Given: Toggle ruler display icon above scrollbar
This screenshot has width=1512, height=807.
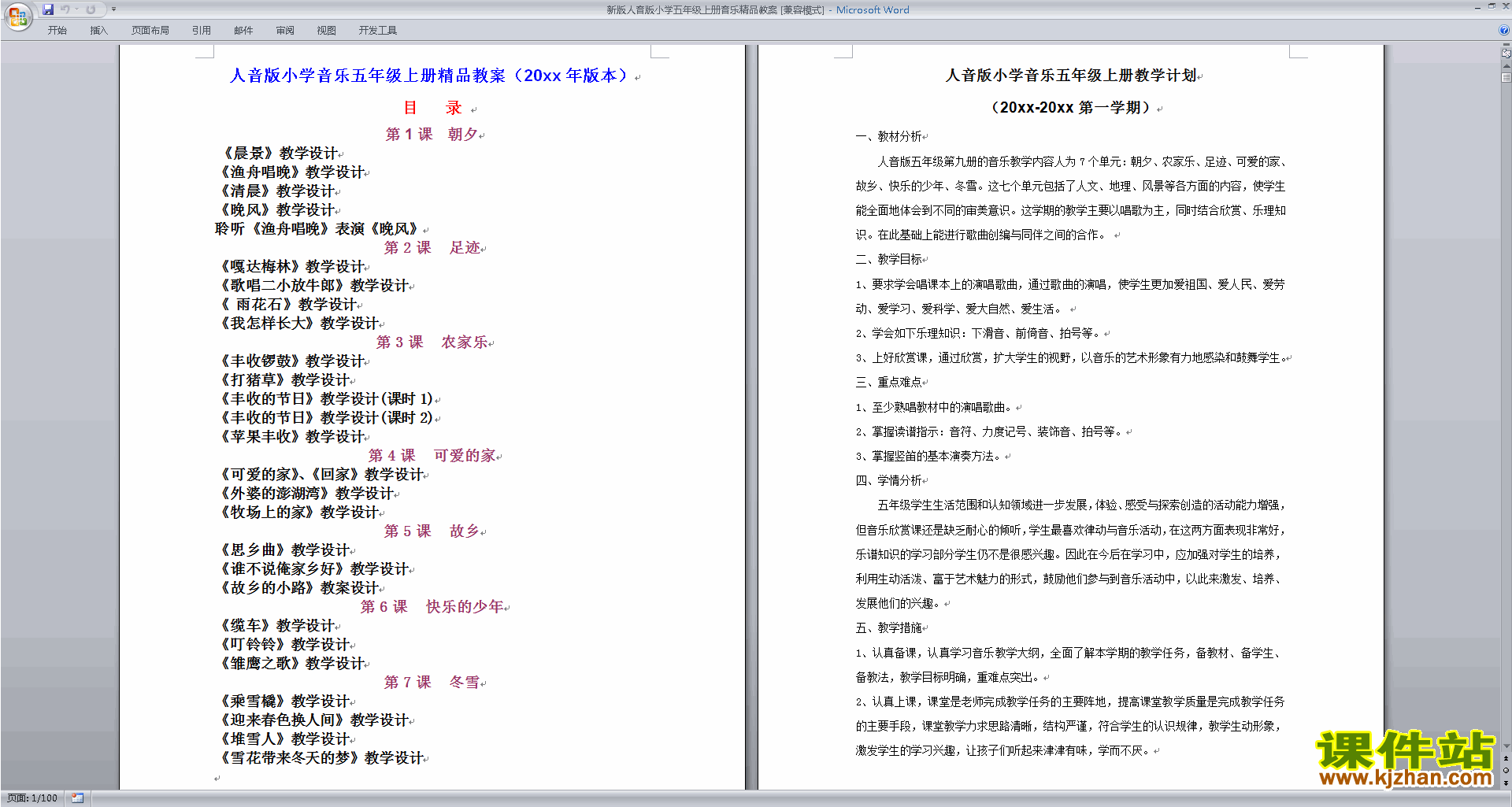Looking at the screenshot, I should 1506,54.
